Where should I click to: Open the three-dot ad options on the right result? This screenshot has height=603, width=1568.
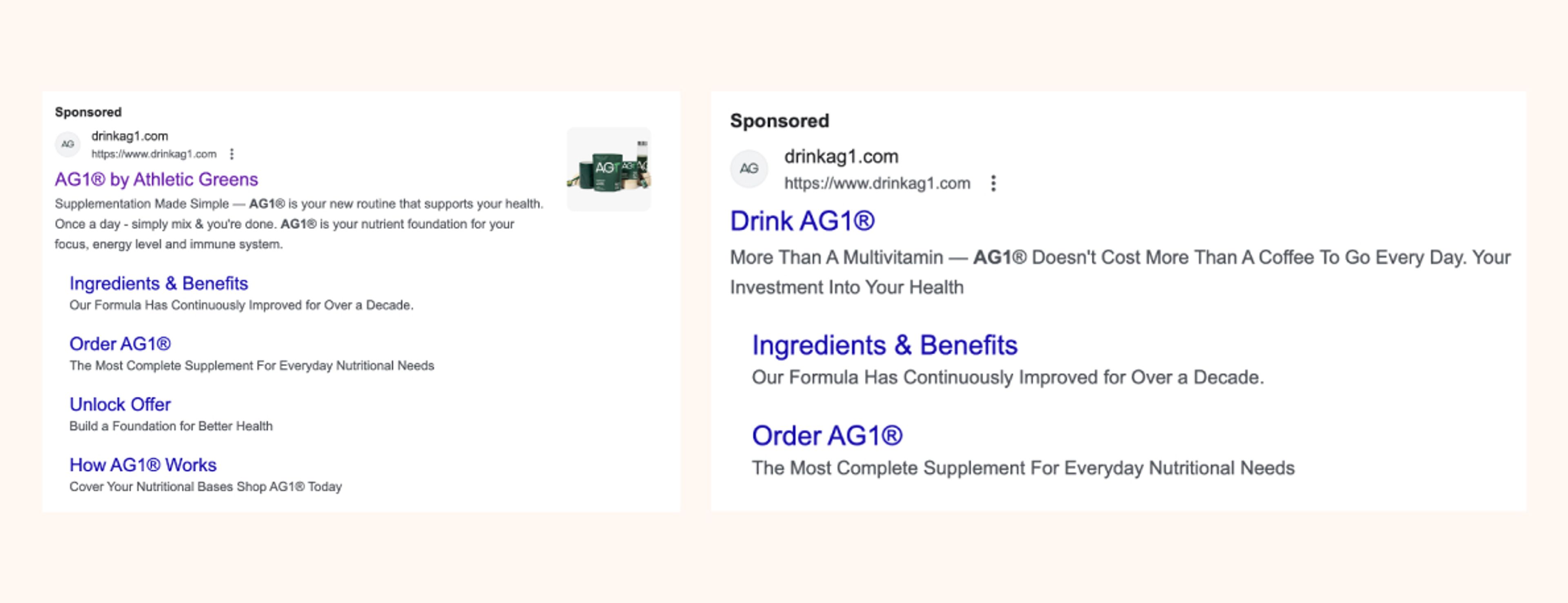(994, 183)
